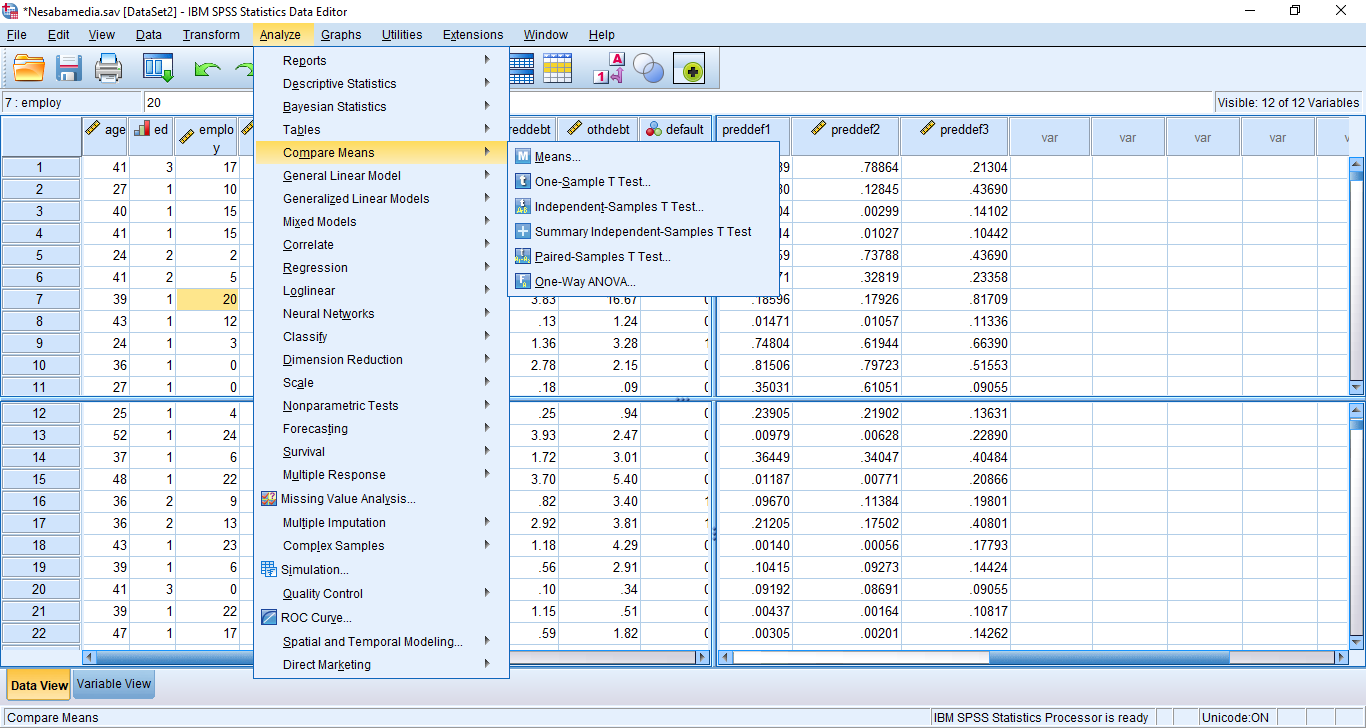
Task: Click the Save file floppy disk icon
Action: coord(69,69)
